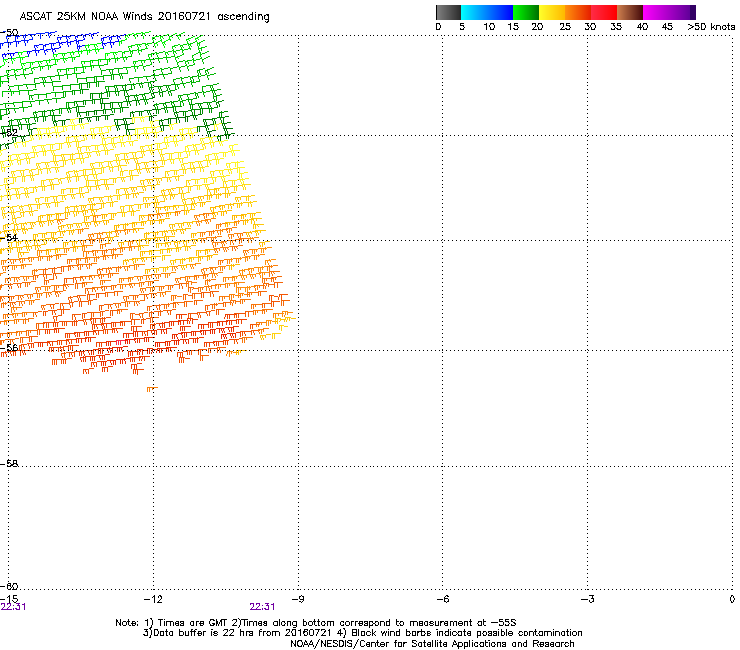Click the 'NOAA/NESDIS/Center for Satellite Applications and Research' credit
The height and width of the screenshot is (650, 740).
(432, 644)
